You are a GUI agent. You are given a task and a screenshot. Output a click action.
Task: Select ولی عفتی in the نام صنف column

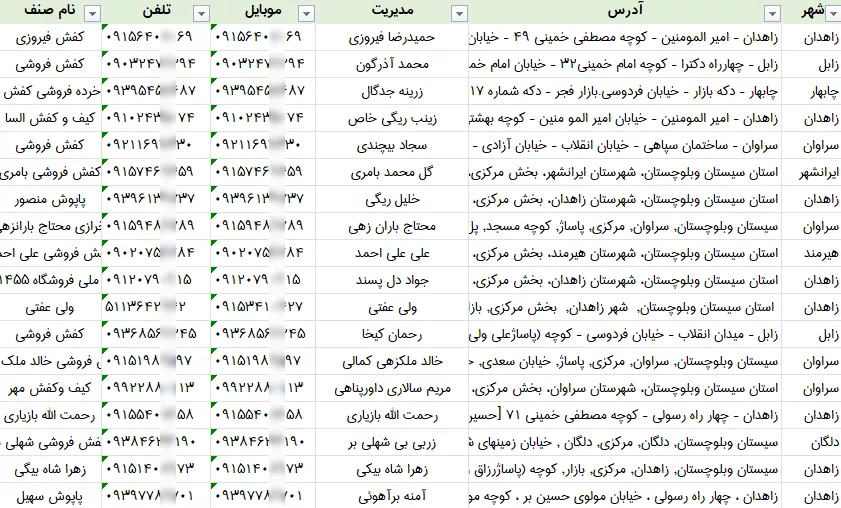click(x=50, y=307)
